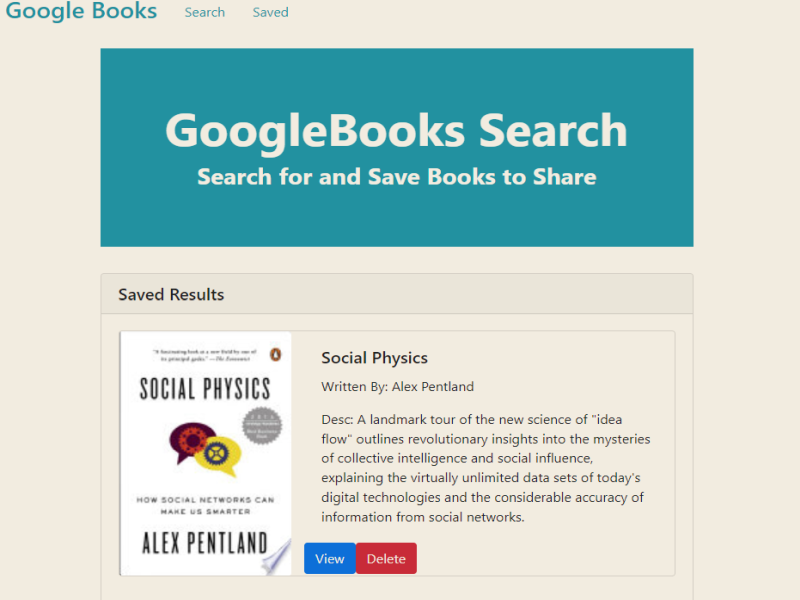The width and height of the screenshot is (800, 600).
Task: Switch to the Saved nav link
Action: pos(270,12)
